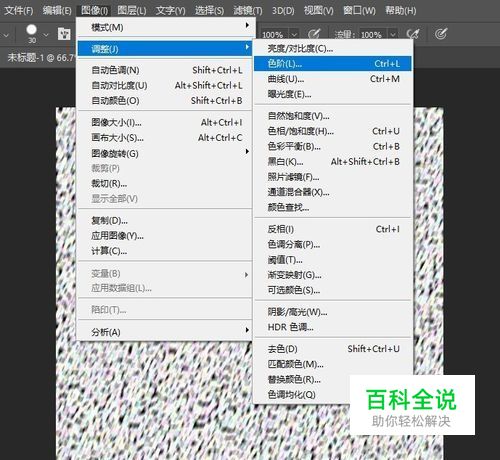Choose 自动色调(N) from the menu
The height and width of the screenshot is (460, 500).
click(x=164, y=70)
